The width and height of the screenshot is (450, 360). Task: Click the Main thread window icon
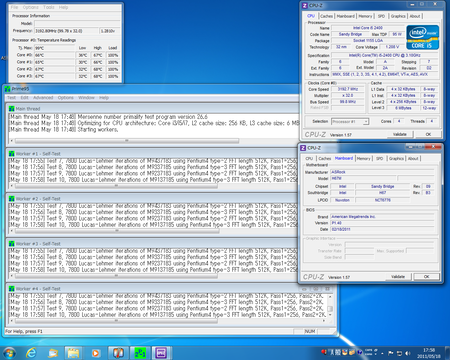(x=12, y=109)
